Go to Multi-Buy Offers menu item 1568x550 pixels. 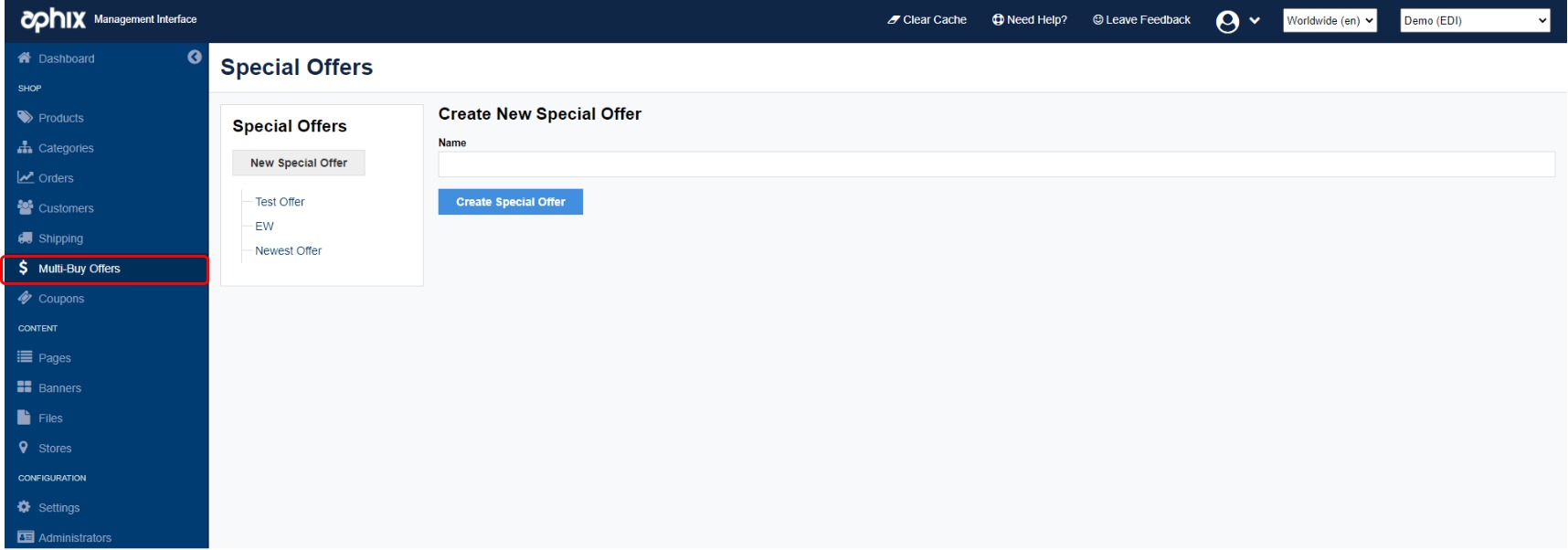pyautogui.click(x=79, y=269)
